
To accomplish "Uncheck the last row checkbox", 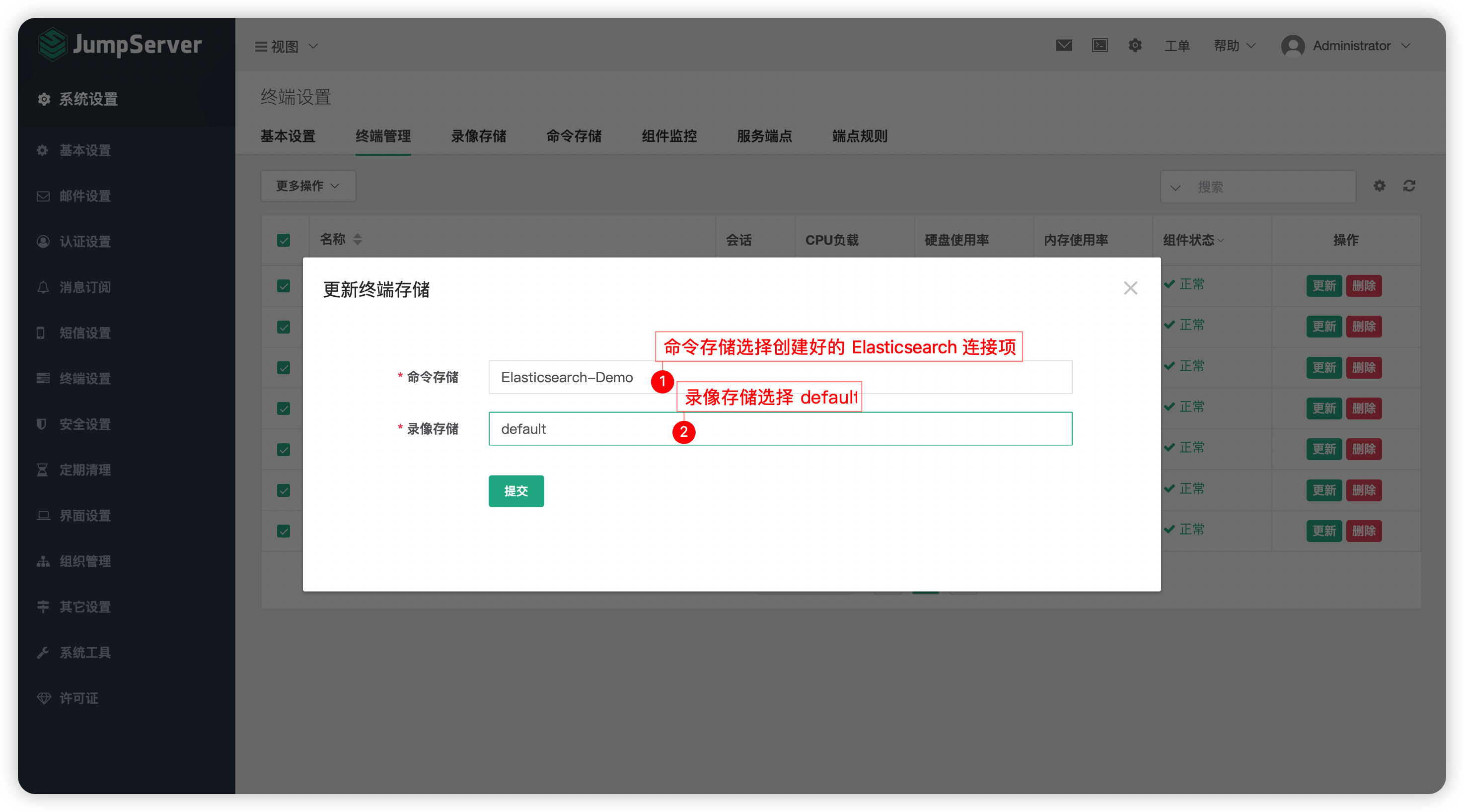I will (284, 531).
